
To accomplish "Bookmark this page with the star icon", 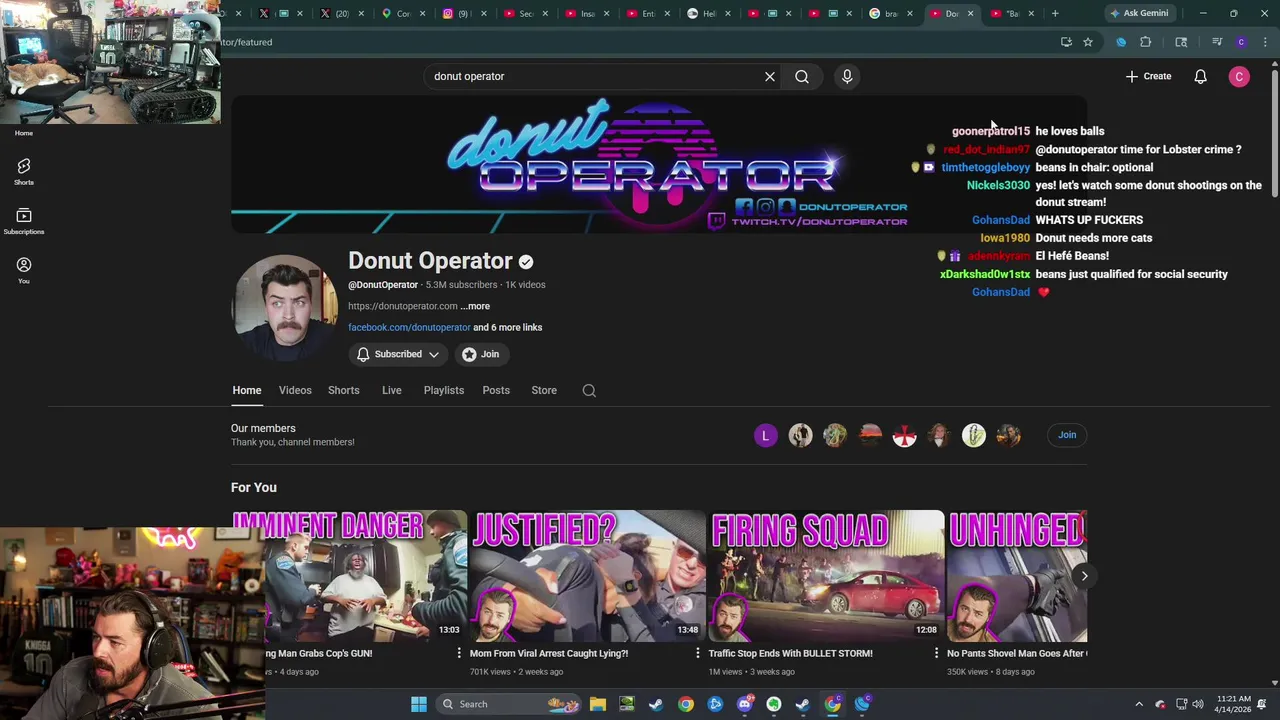I will pyautogui.click(x=1088, y=42).
